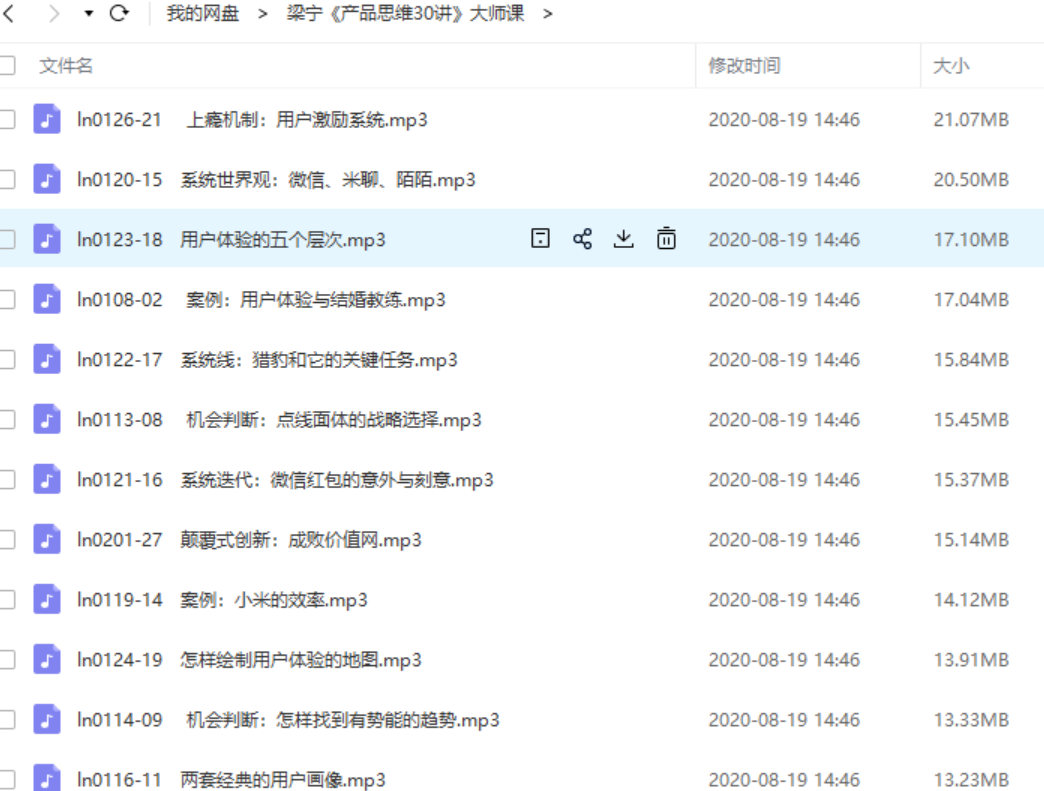The image size is (1044, 791).
Task: Sort by 修改时间 column
Action: click(x=744, y=65)
